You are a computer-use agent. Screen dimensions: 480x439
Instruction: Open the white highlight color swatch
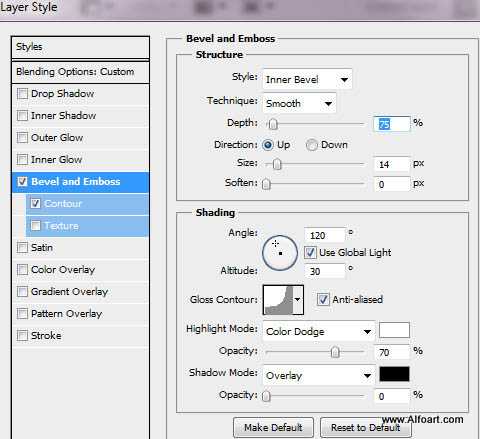pyautogui.click(x=394, y=330)
